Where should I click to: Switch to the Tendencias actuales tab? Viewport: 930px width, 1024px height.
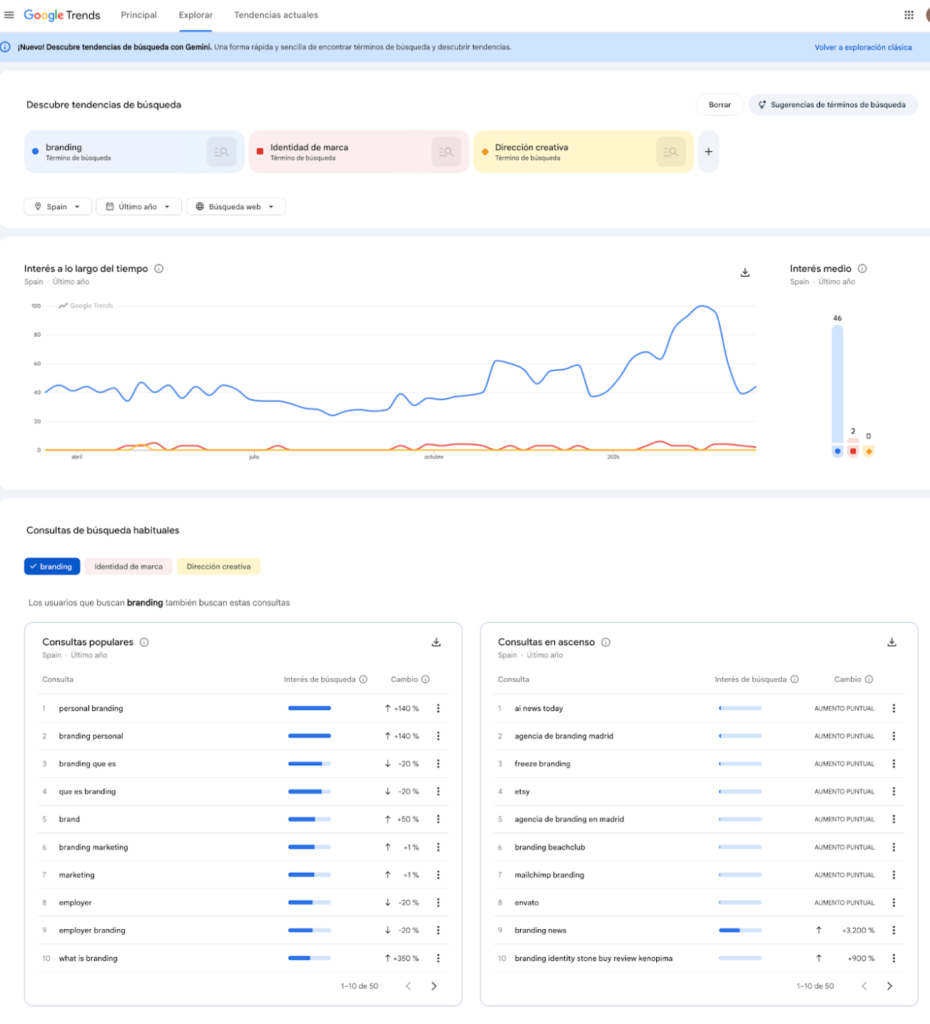[x=276, y=15]
